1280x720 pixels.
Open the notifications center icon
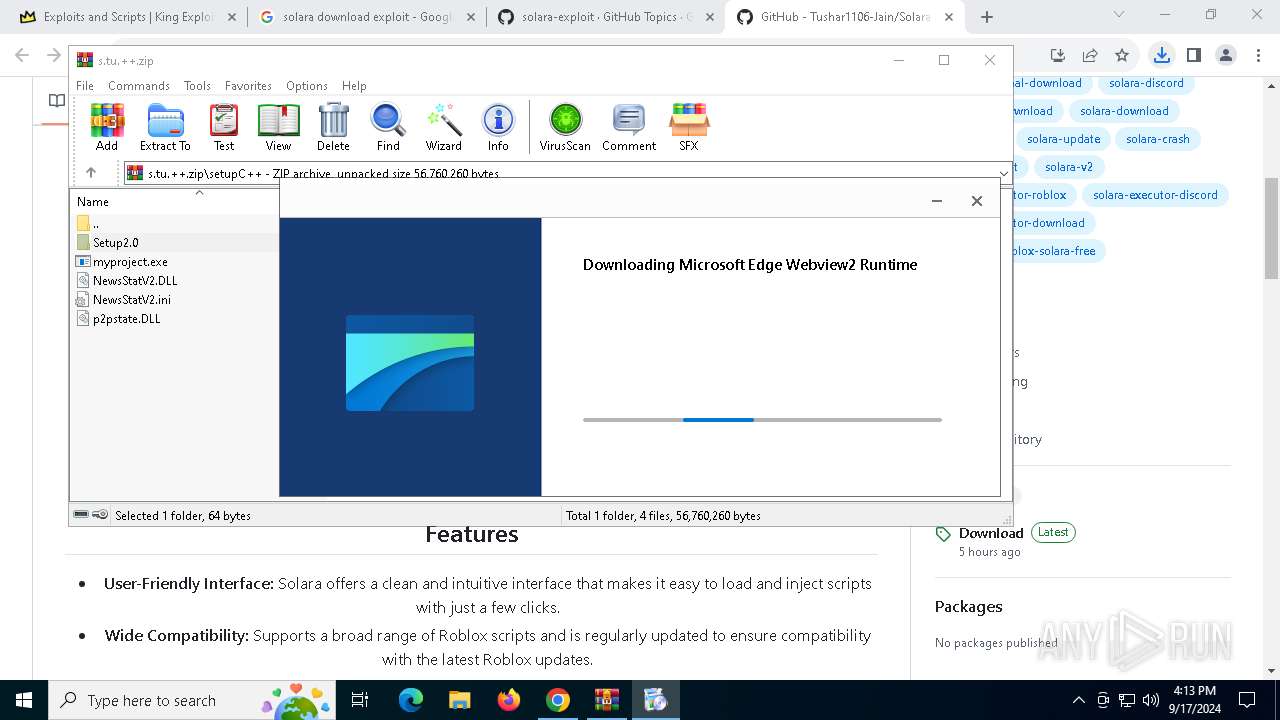pos(1247,700)
